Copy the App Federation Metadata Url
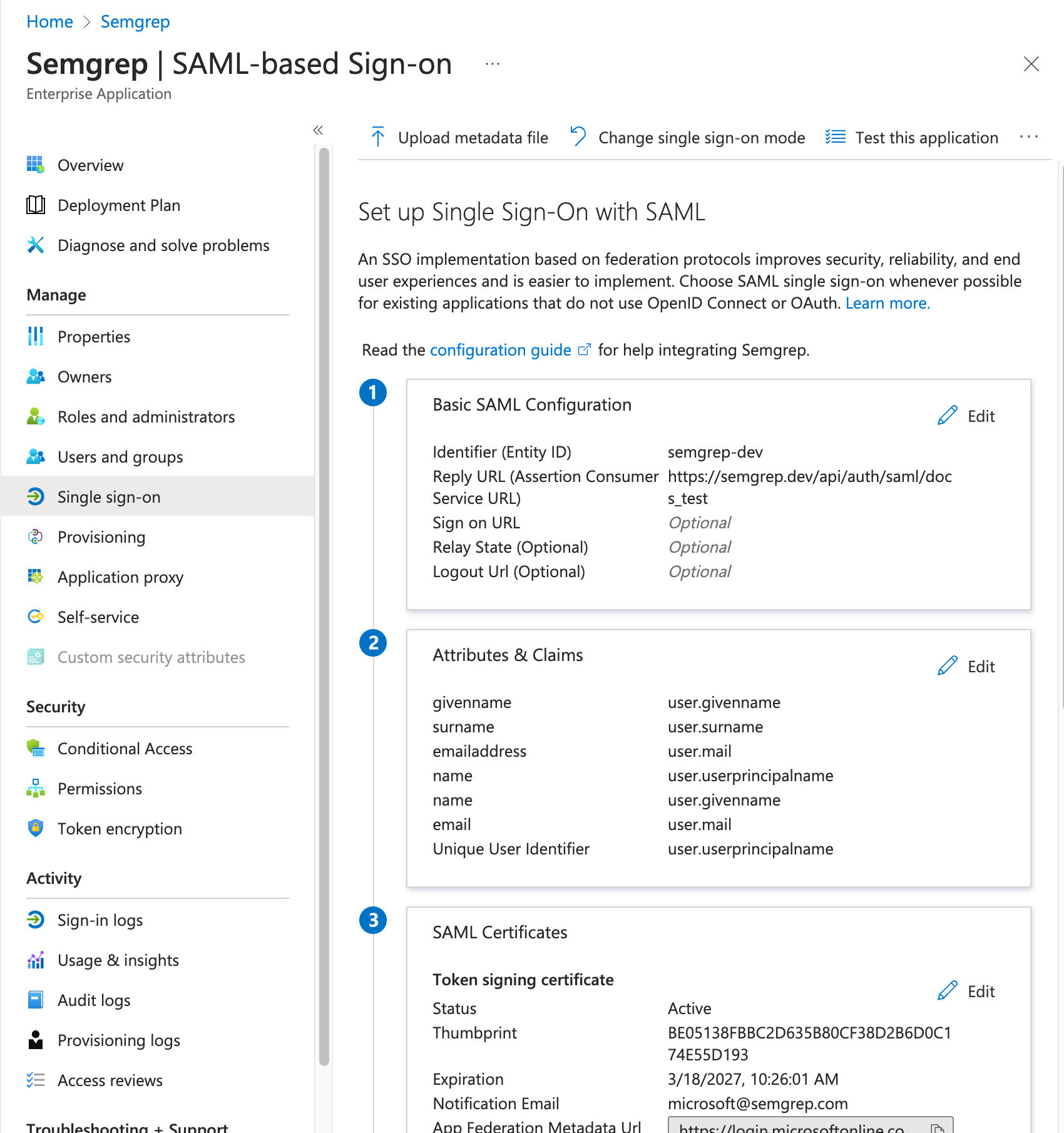 coord(936,1127)
